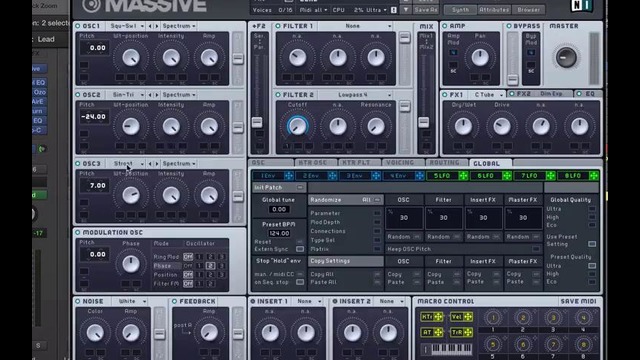Open Filter 1 type dropdown showing None
This screenshot has width=640, height=360.
click(x=354, y=26)
